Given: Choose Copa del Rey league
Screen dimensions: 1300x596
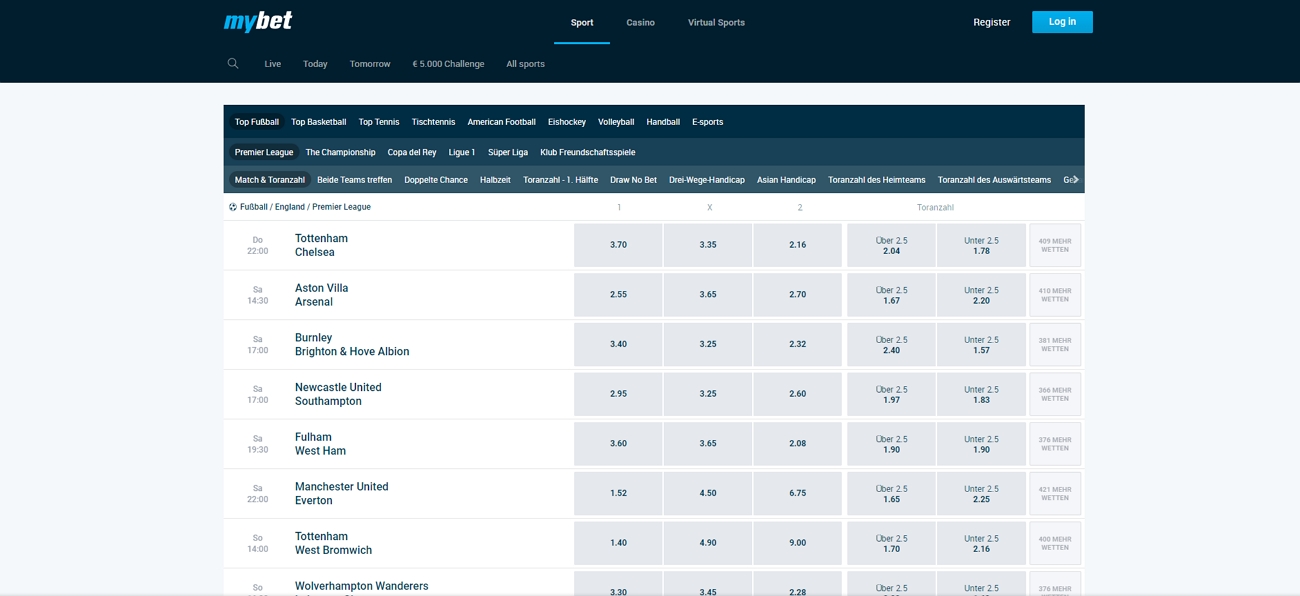Looking at the screenshot, I should [x=412, y=152].
